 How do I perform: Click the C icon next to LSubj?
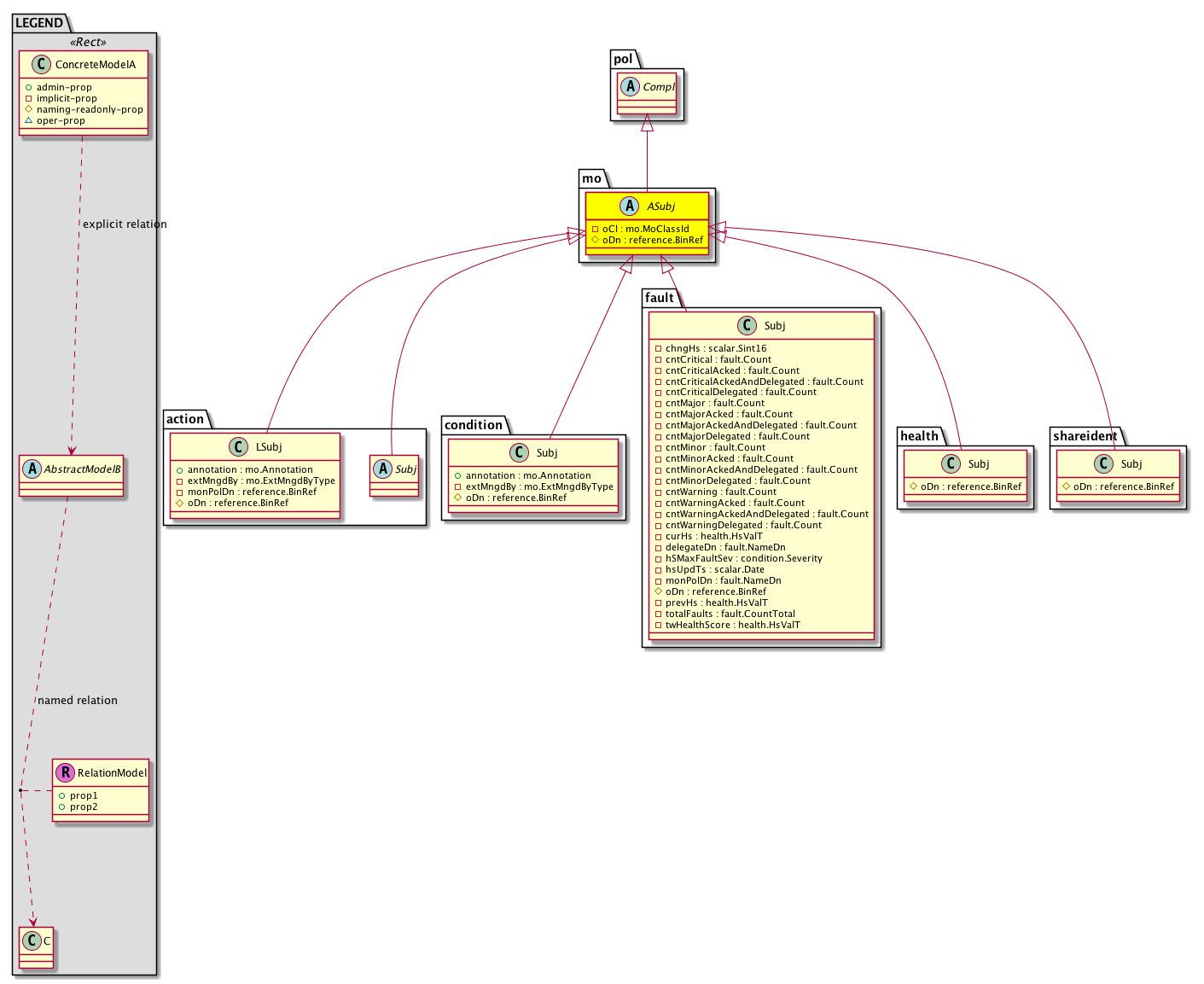240,446
